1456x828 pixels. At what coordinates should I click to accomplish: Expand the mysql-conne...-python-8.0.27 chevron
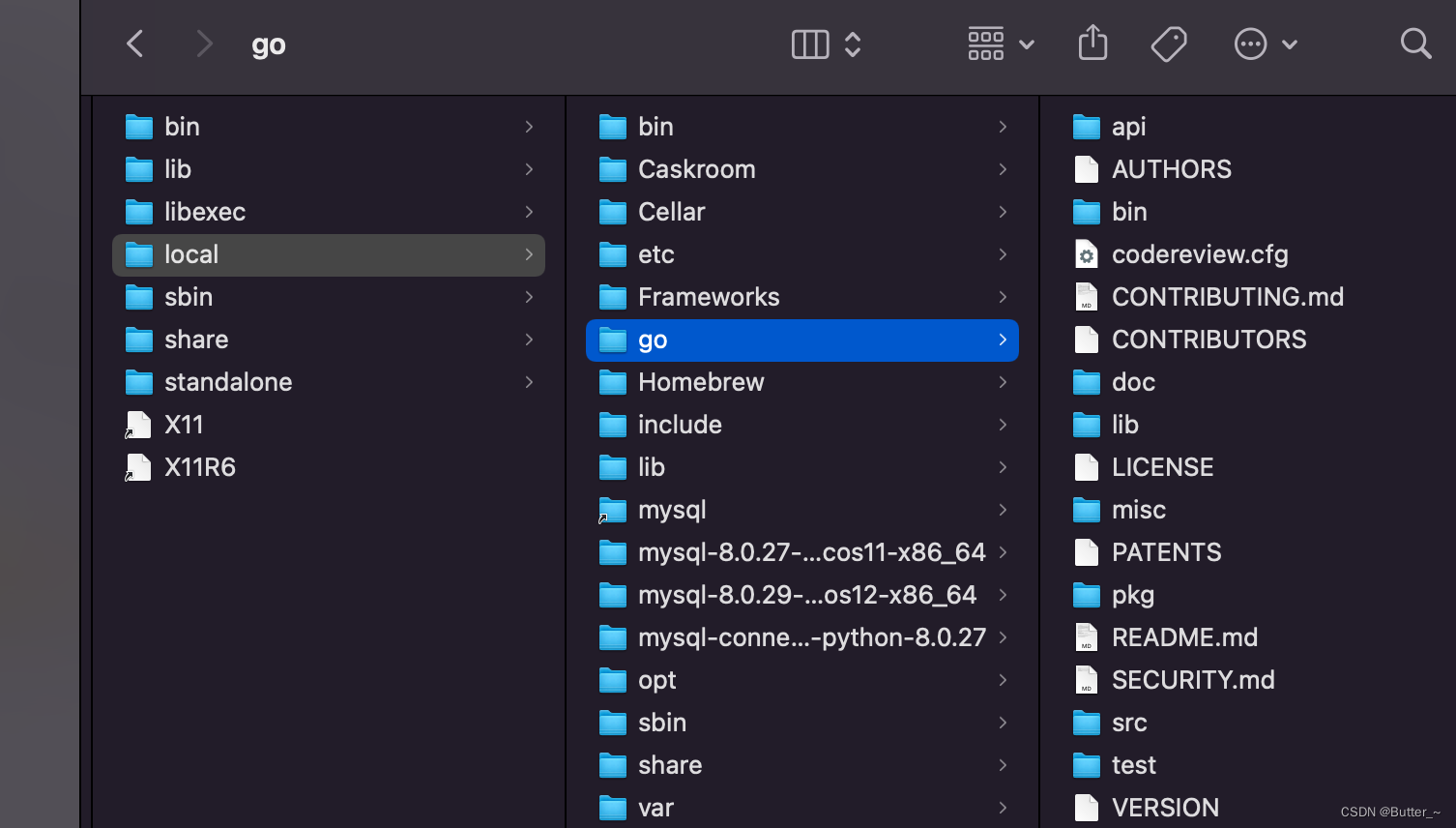tap(1003, 637)
